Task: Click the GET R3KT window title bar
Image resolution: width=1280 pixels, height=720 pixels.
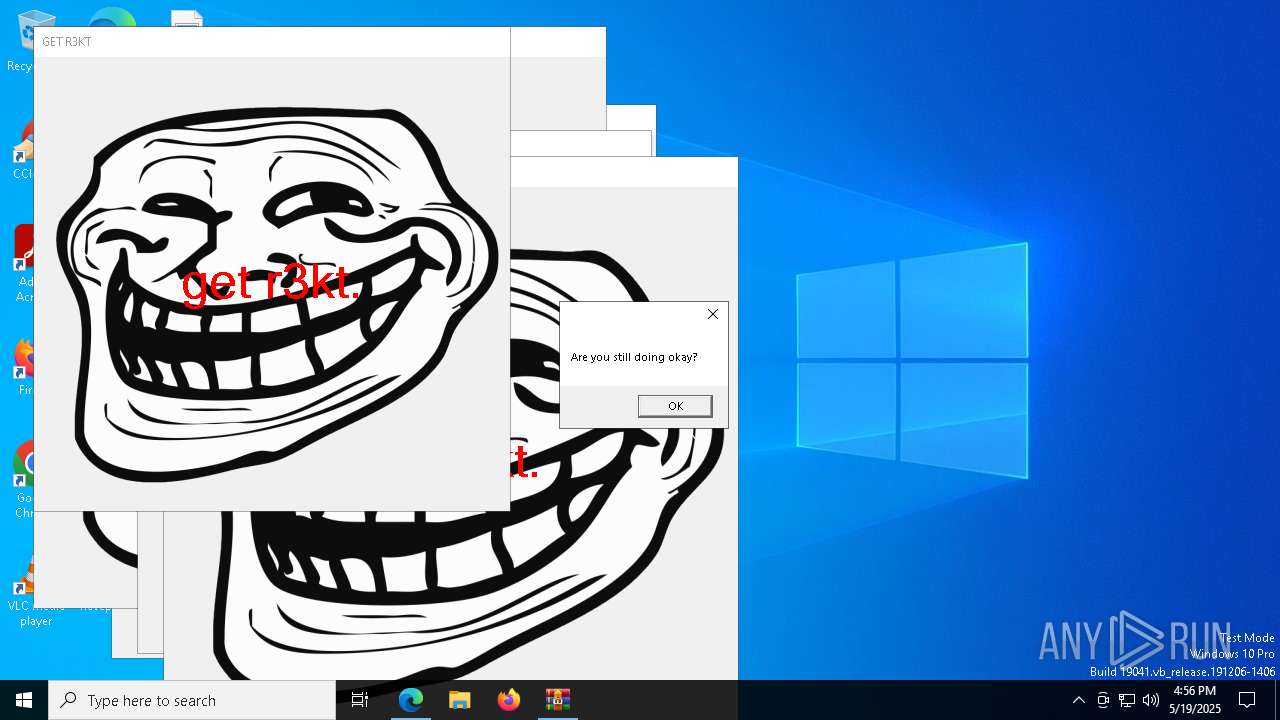Action: click(272, 42)
